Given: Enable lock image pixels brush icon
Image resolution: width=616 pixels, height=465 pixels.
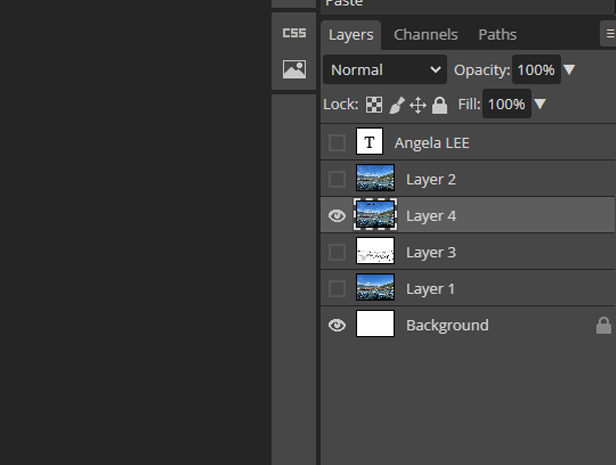Looking at the screenshot, I should 396,105.
